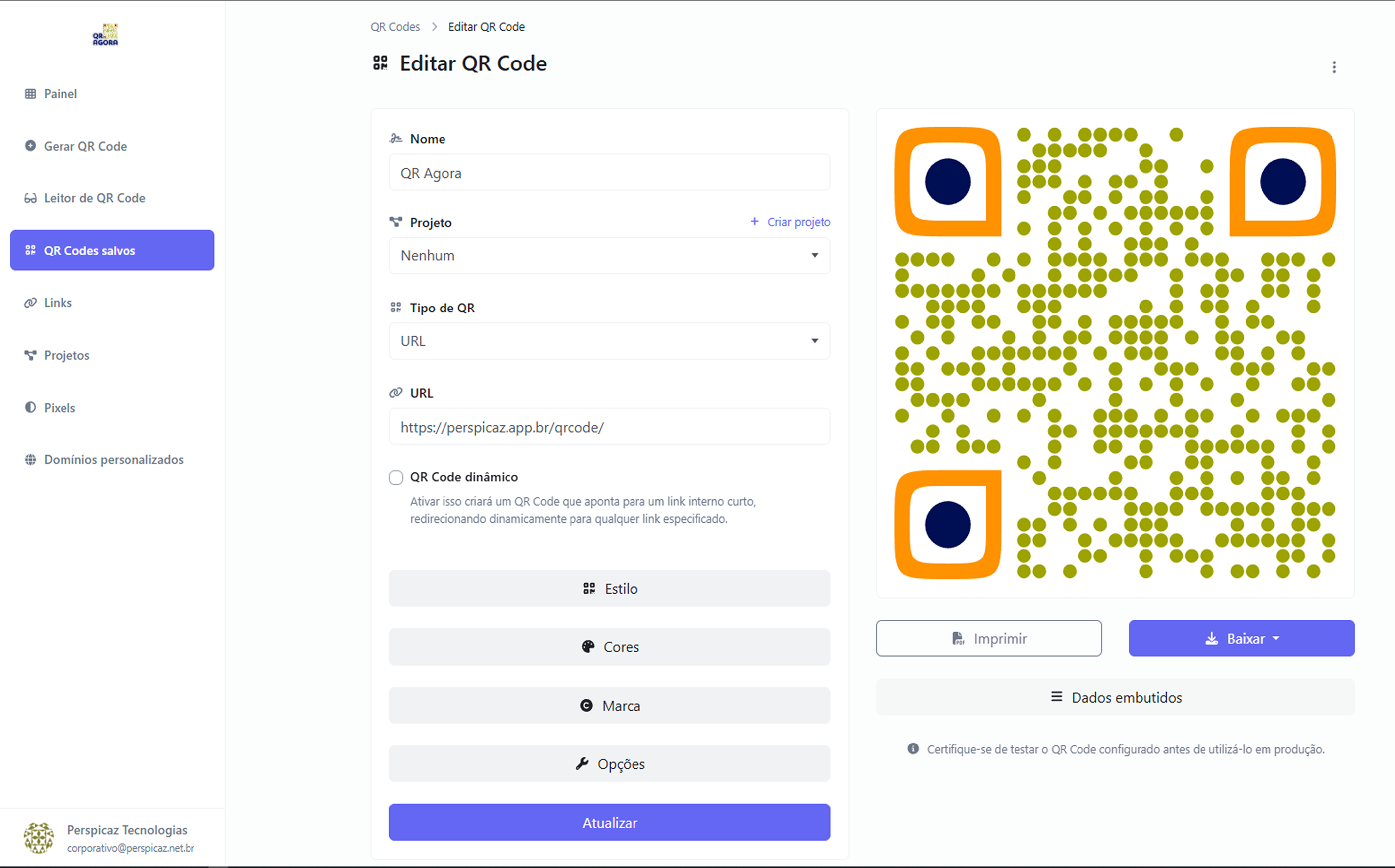Click the Domínios personalizados globe icon

[x=30, y=460]
